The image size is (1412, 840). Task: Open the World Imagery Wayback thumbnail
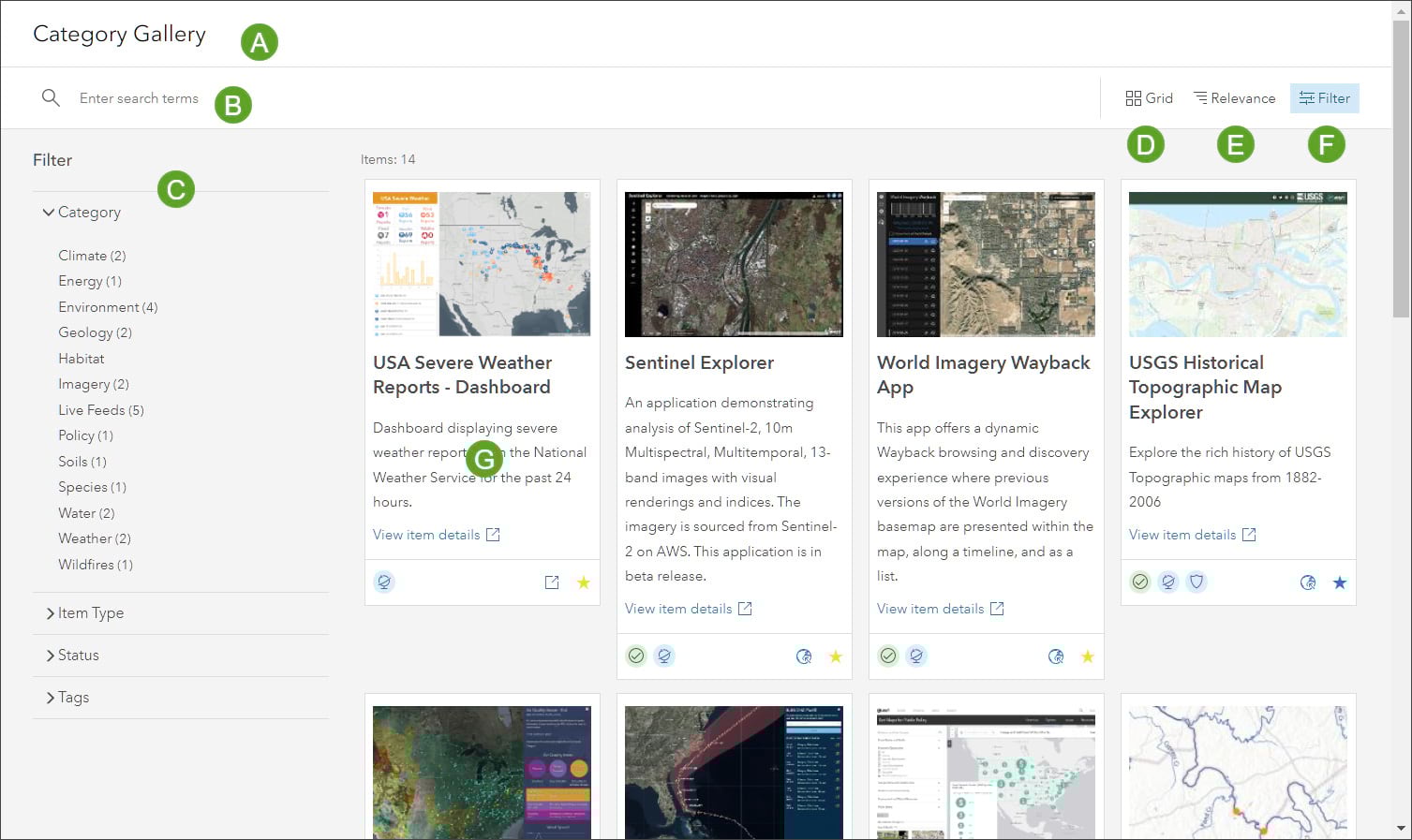coord(986,264)
